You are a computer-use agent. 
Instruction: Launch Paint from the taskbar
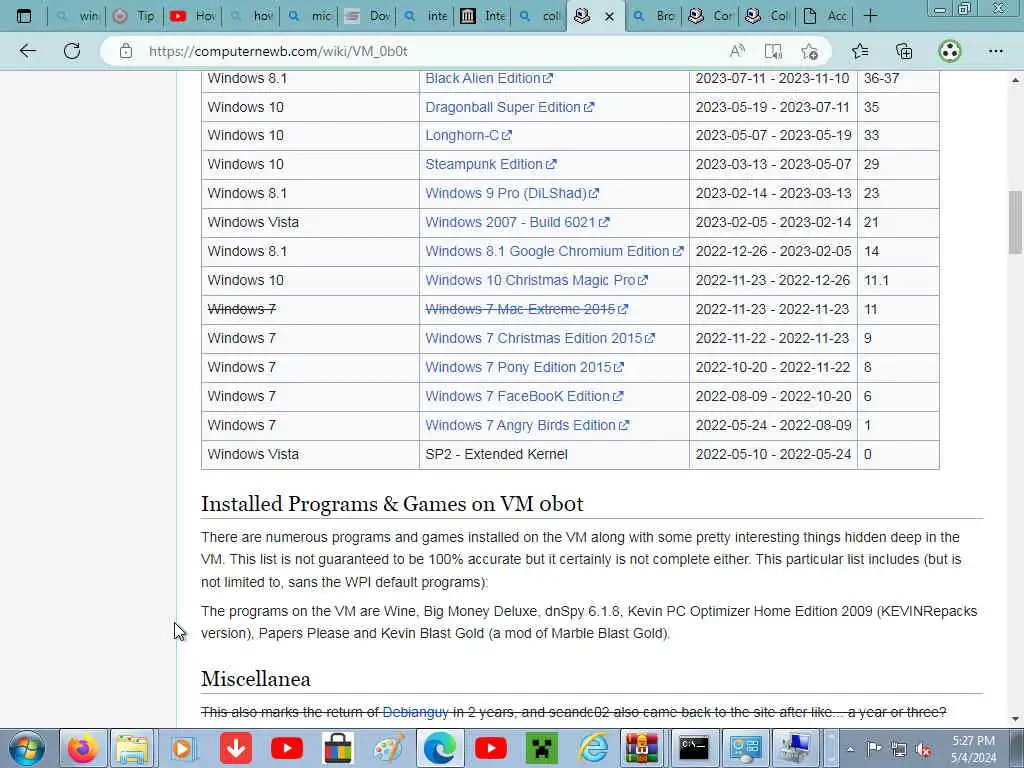[x=389, y=748]
